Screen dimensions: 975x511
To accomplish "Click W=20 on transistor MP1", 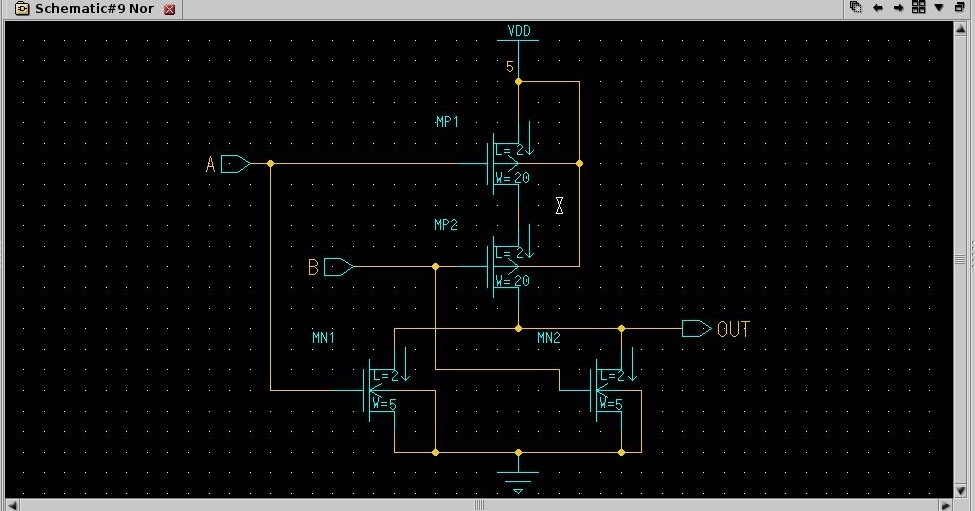I will click(513, 178).
